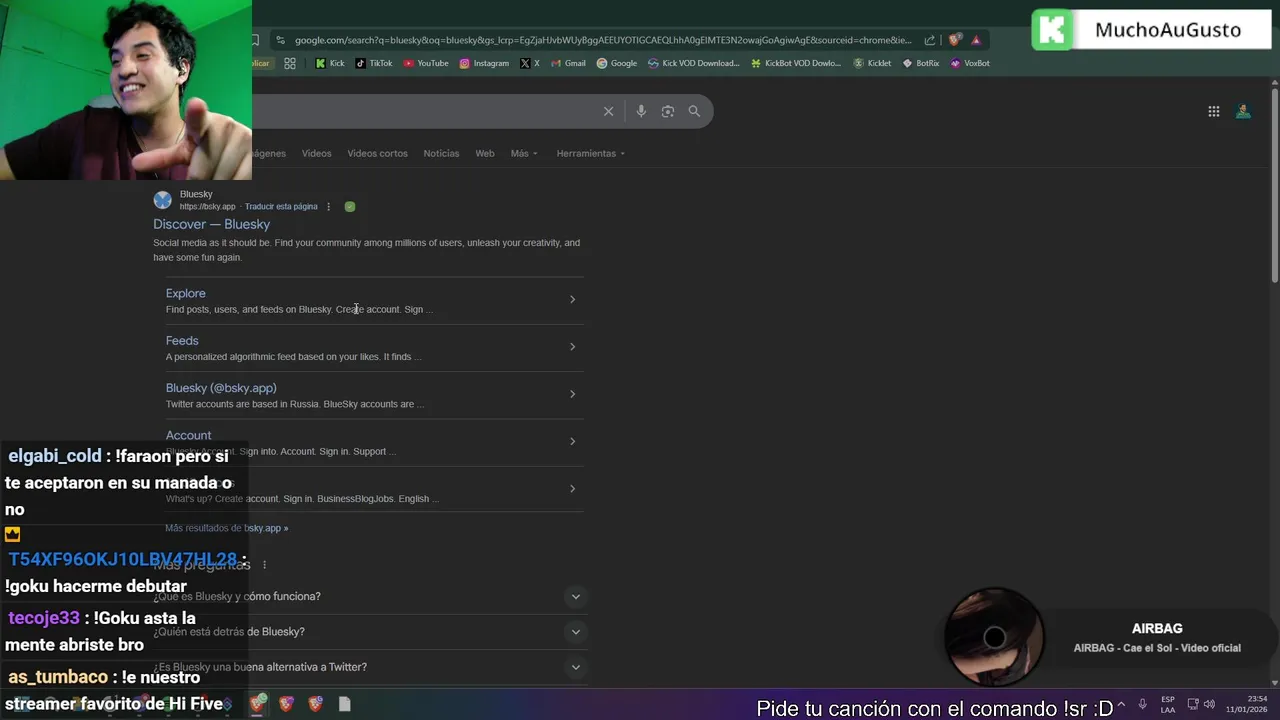Switch to Web search tab

click(x=485, y=153)
